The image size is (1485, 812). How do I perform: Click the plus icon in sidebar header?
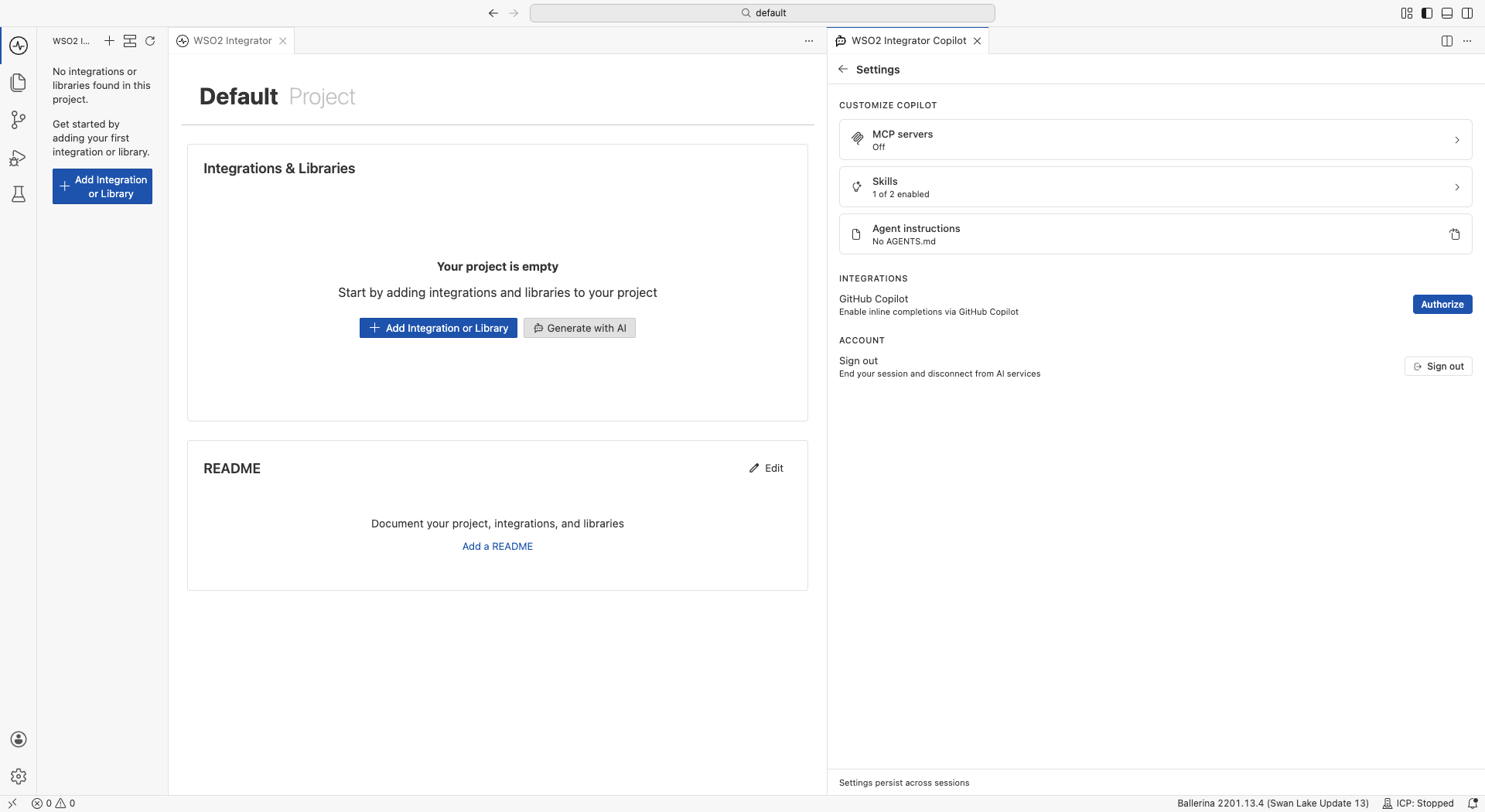pos(109,41)
